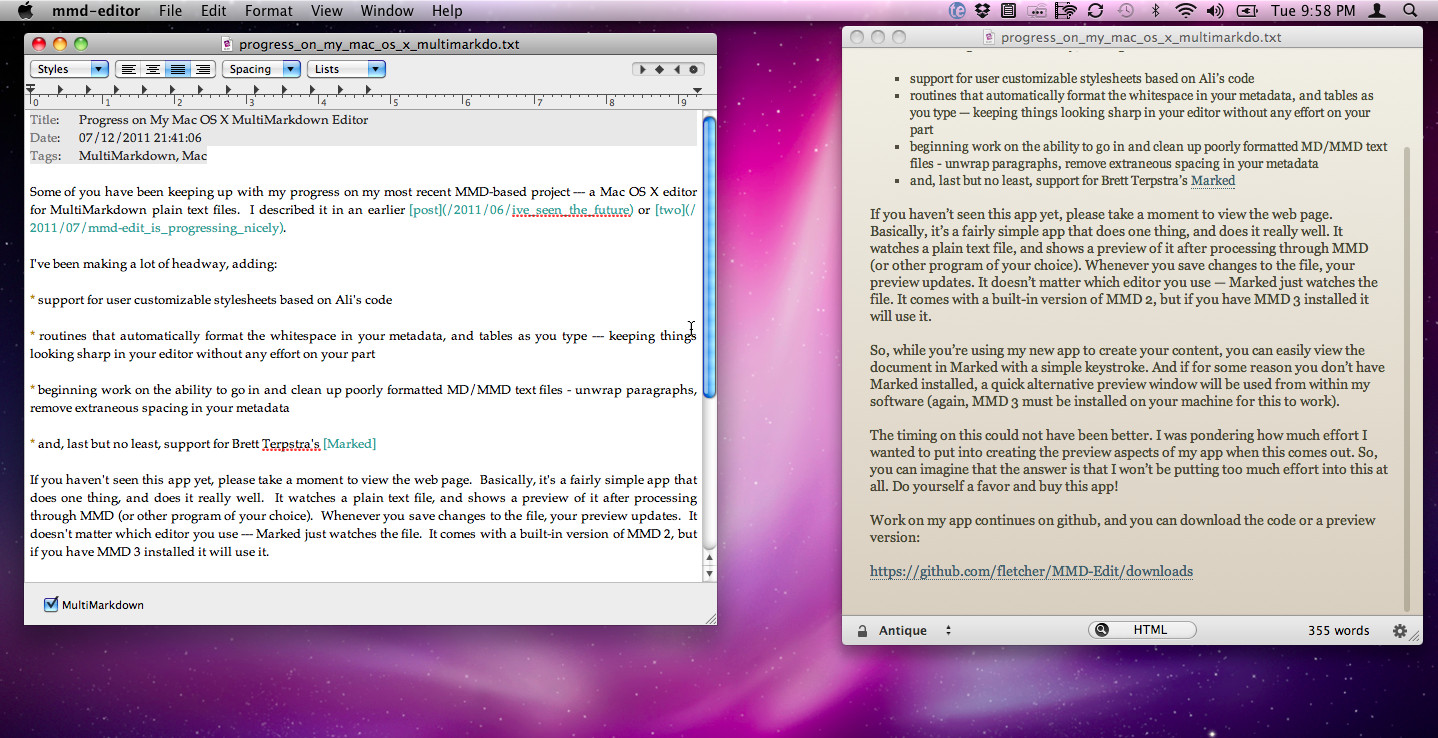Click the document proxy icon in editor title bar
Image resolution: width=1438 pixels, height=738 pixels.
click(227, 44)
